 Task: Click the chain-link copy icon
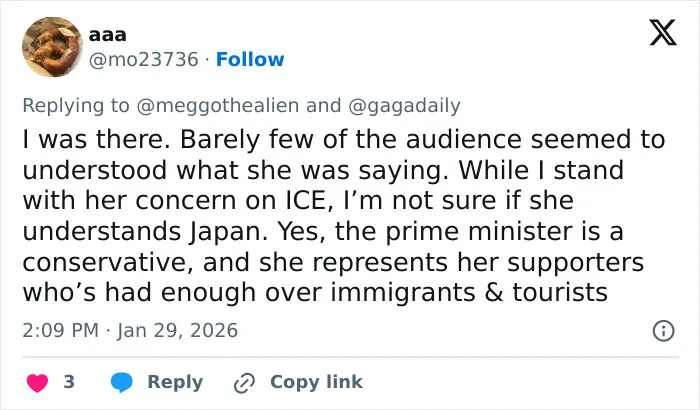(244, 383)
